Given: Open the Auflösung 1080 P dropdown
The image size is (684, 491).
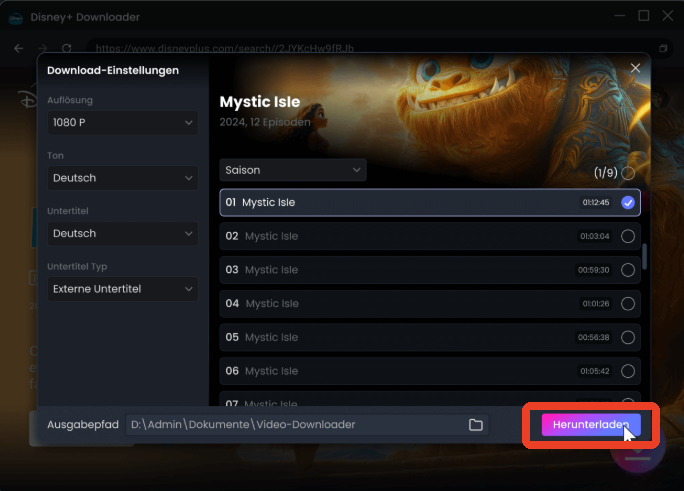Looking at the screenshot, I should (123, 123).
